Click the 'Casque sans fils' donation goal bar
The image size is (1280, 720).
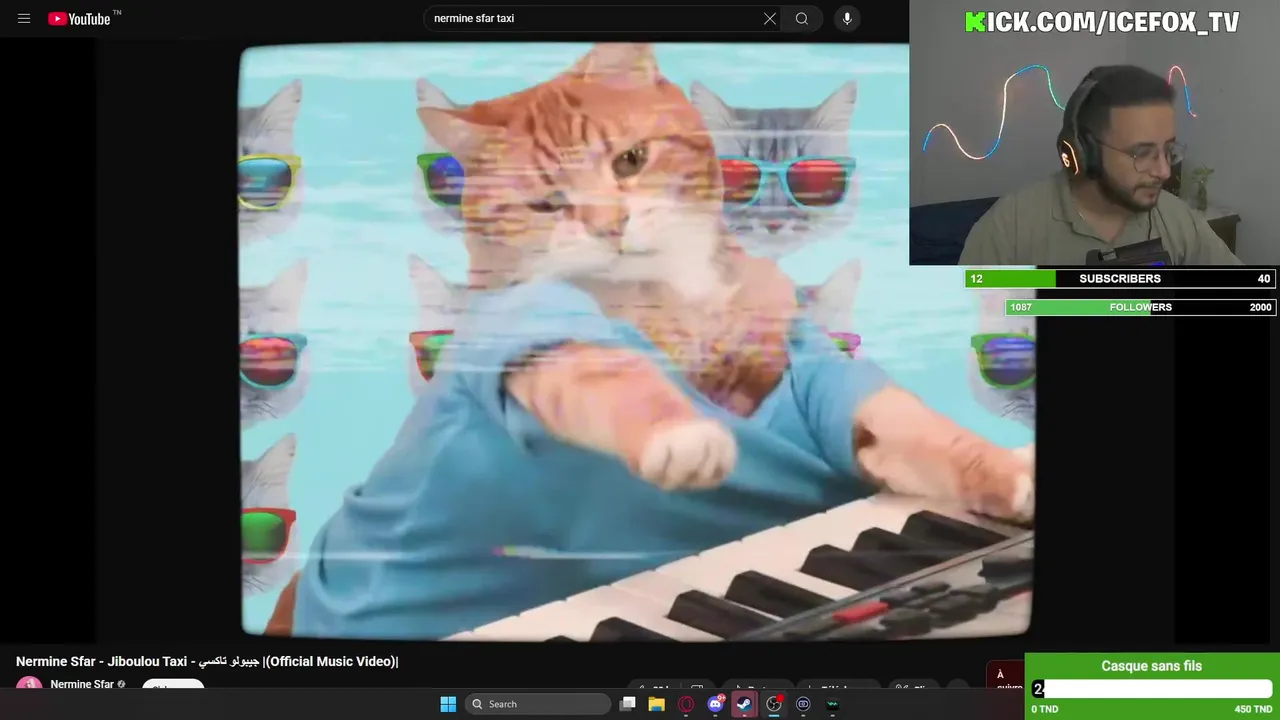(x=1152, y=688)
